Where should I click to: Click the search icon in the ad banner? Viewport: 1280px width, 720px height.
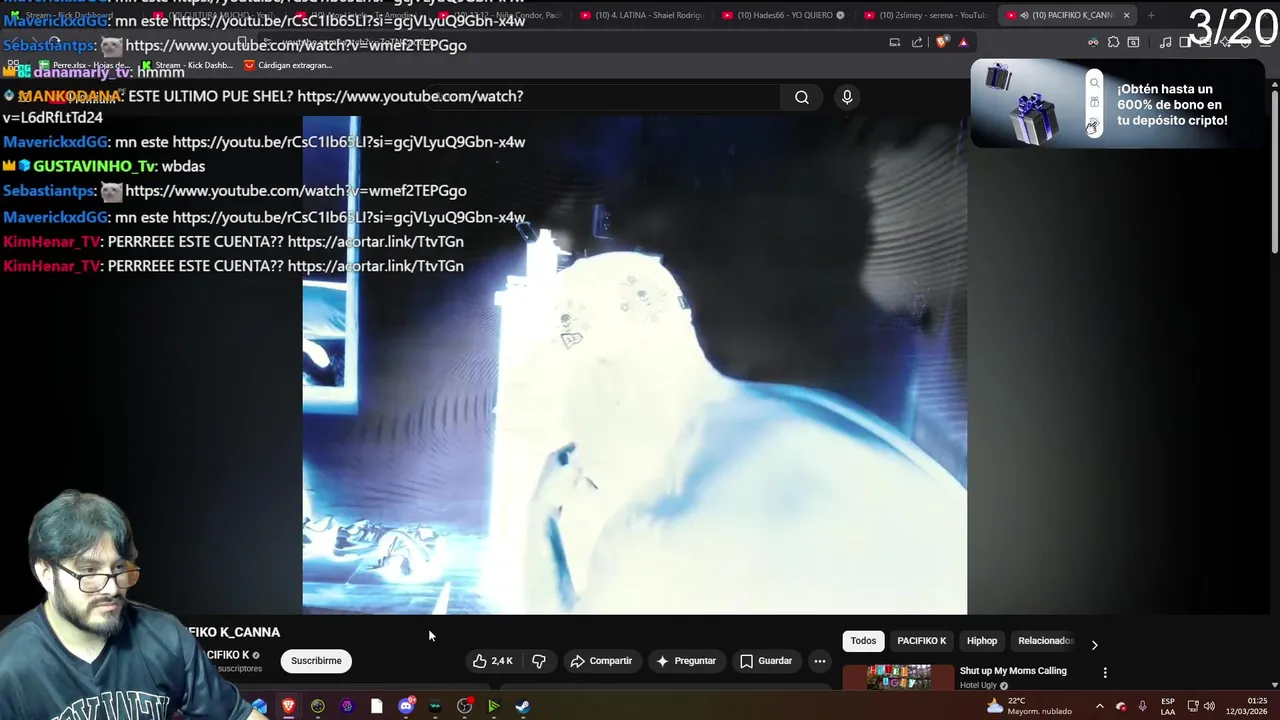tap(1094, 83)
